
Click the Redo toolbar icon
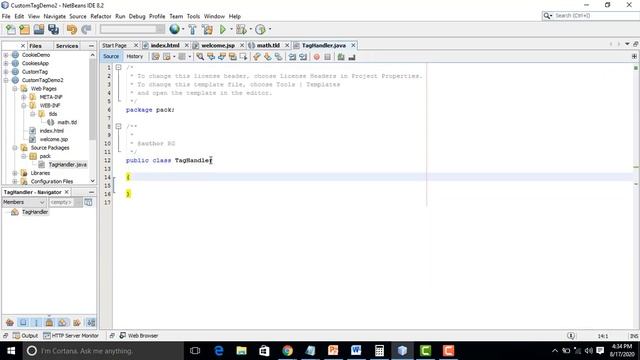(x=86, y=29)
